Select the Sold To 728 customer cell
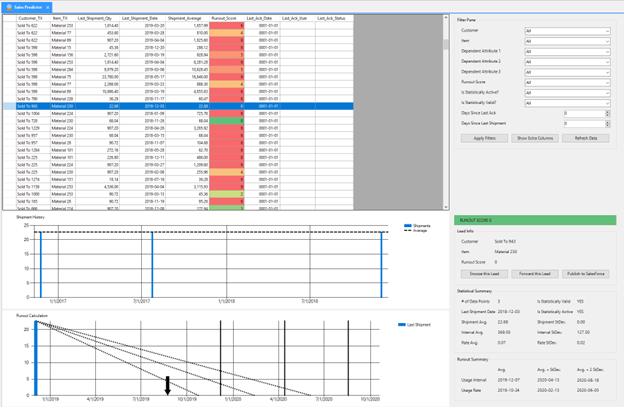The width and height of the screenshot is (624, 407). tap(33, 121)
